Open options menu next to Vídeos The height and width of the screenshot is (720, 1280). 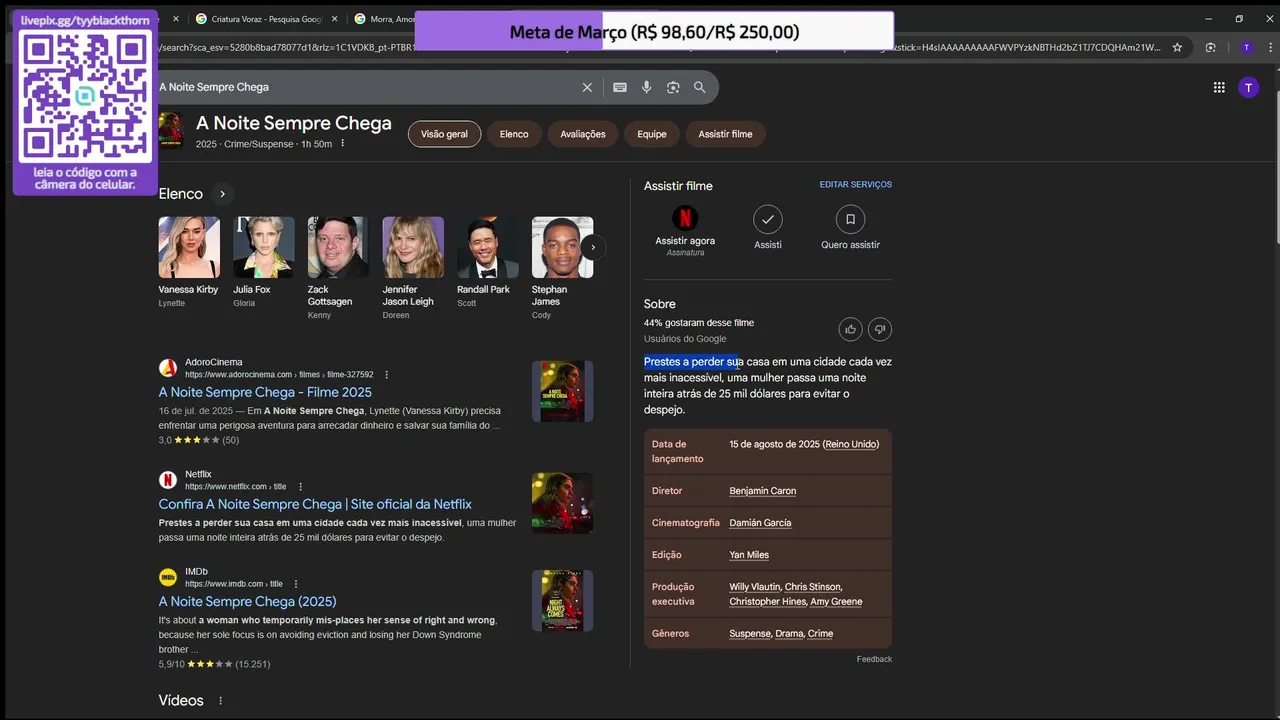pyautogui.click(x=221, y=701)
